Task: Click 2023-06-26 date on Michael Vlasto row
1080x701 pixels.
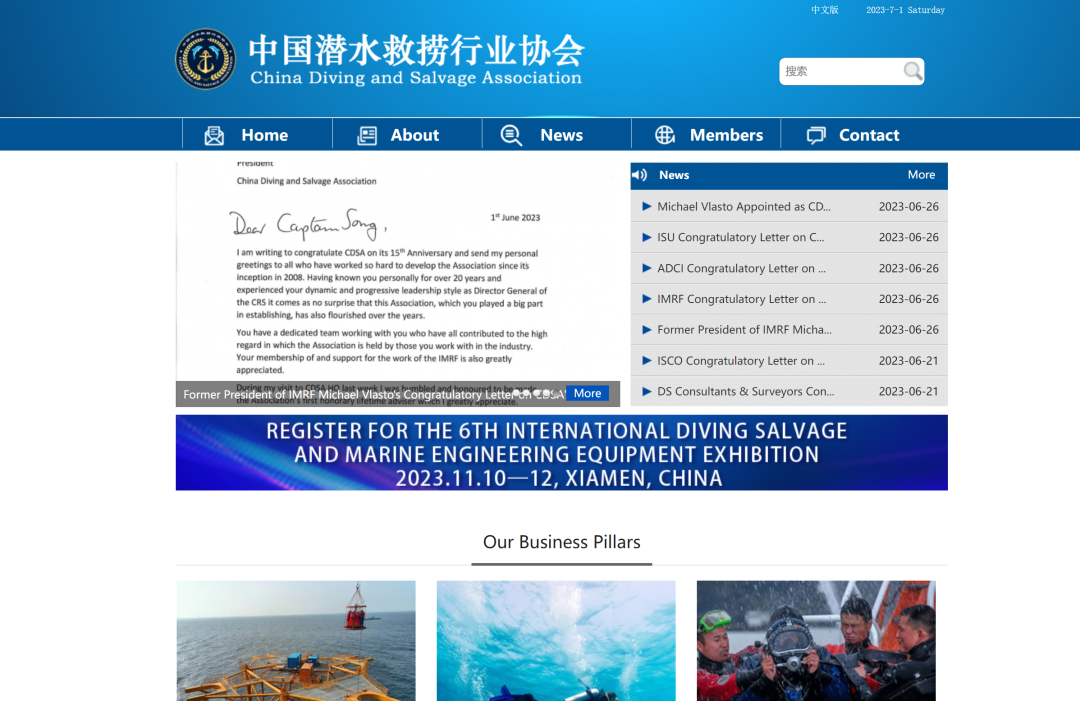Action: [908, 207]
